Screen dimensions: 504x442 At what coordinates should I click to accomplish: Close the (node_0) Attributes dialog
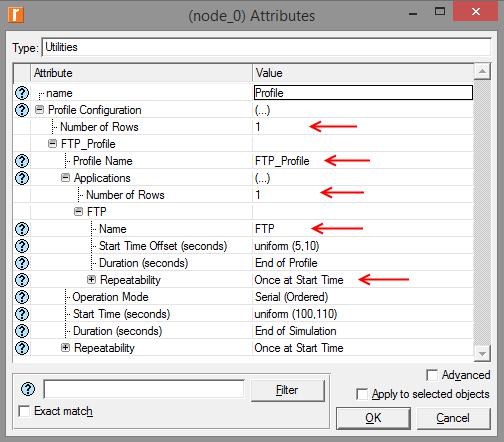coord(476,12)
